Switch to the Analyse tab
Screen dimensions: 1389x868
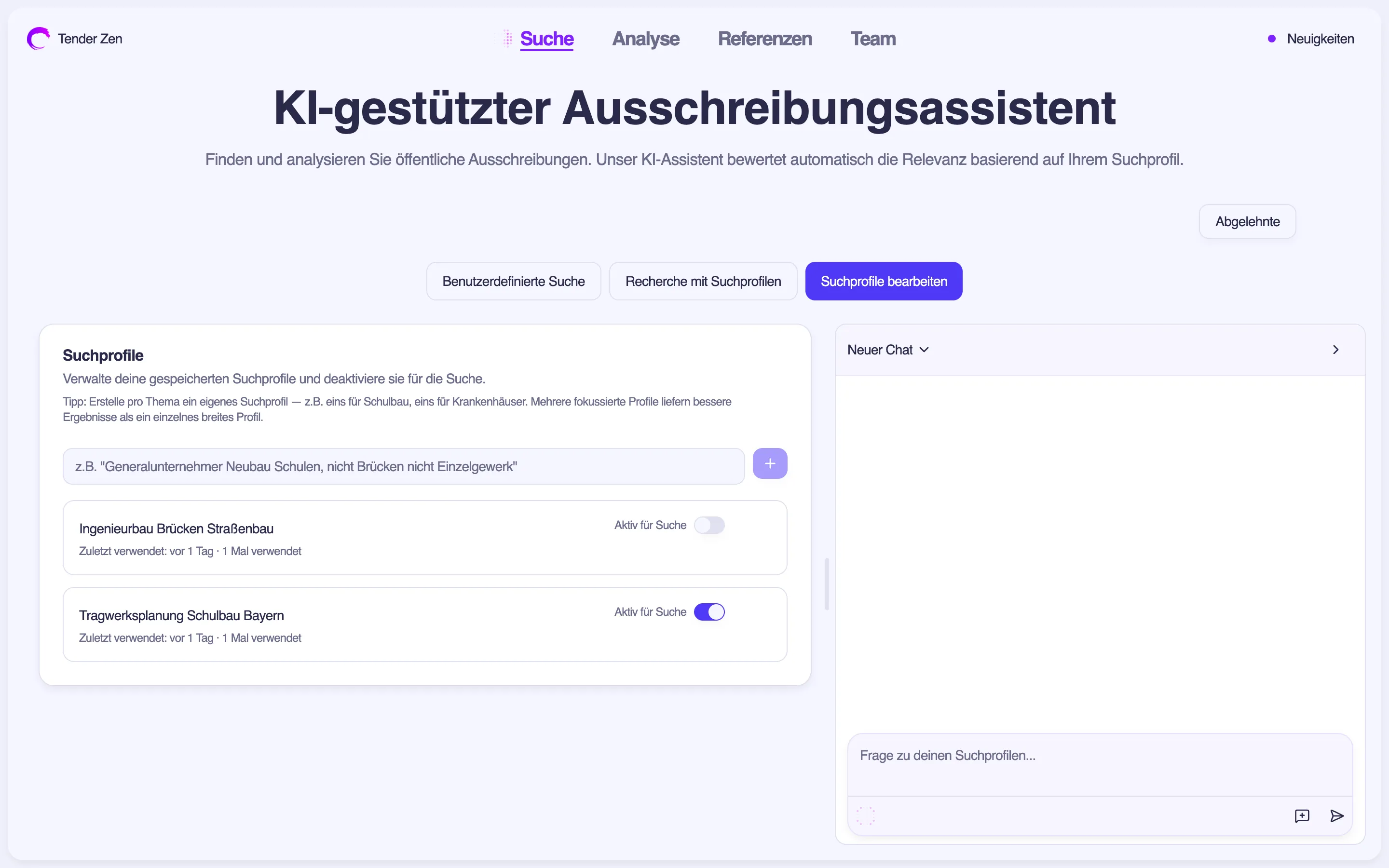pyautogui.click(x=646, y=39)
